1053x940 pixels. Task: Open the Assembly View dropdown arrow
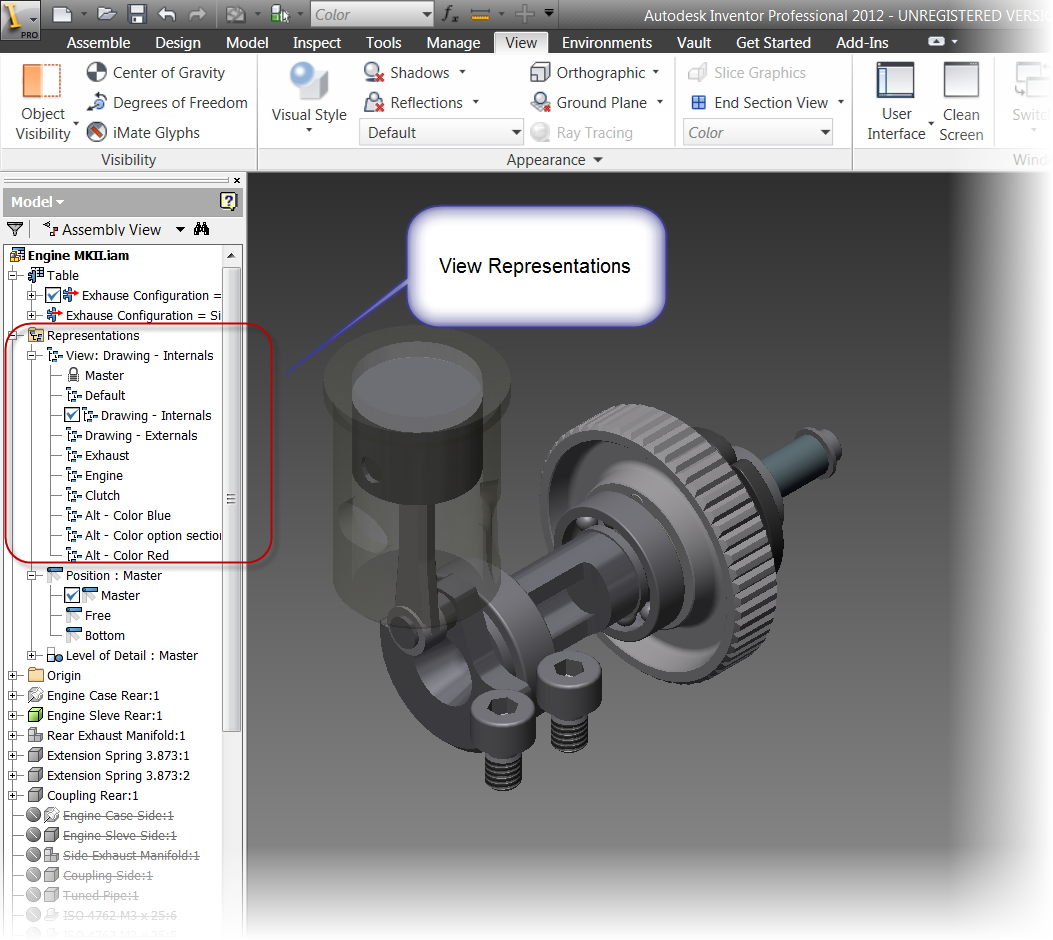(x=180, y=230)
